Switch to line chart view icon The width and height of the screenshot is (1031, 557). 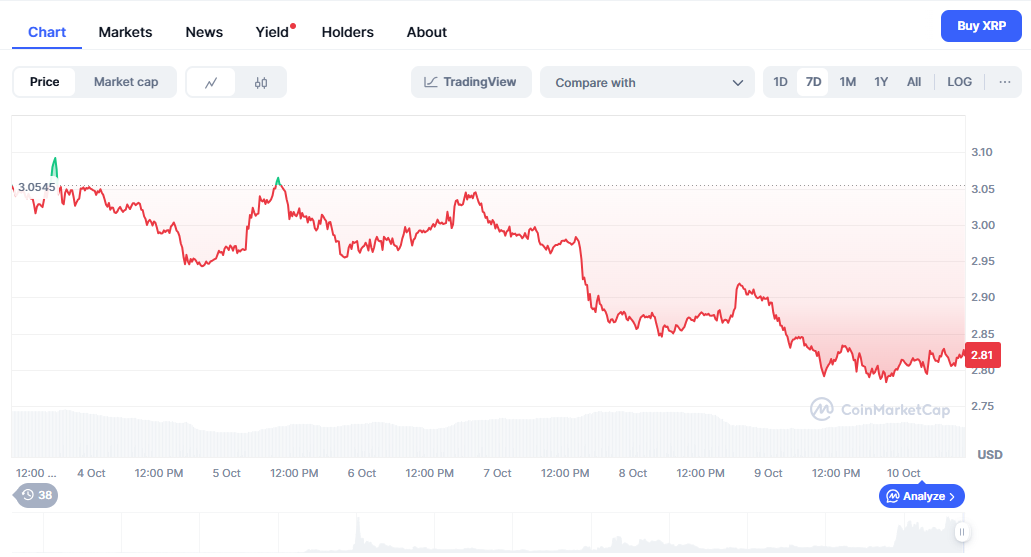click(211, 82)
